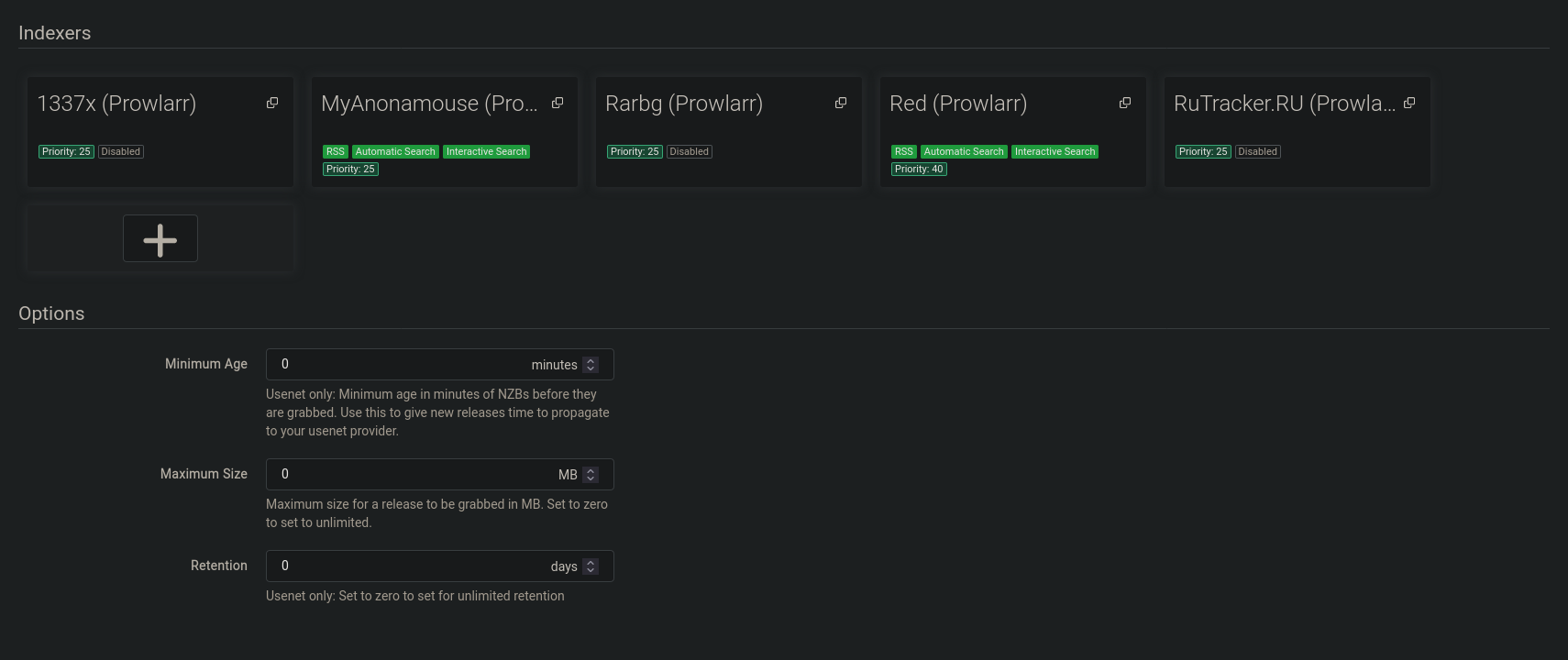Clone the Rarbg (Prowlarr) indexer

(x=841, y=103)
